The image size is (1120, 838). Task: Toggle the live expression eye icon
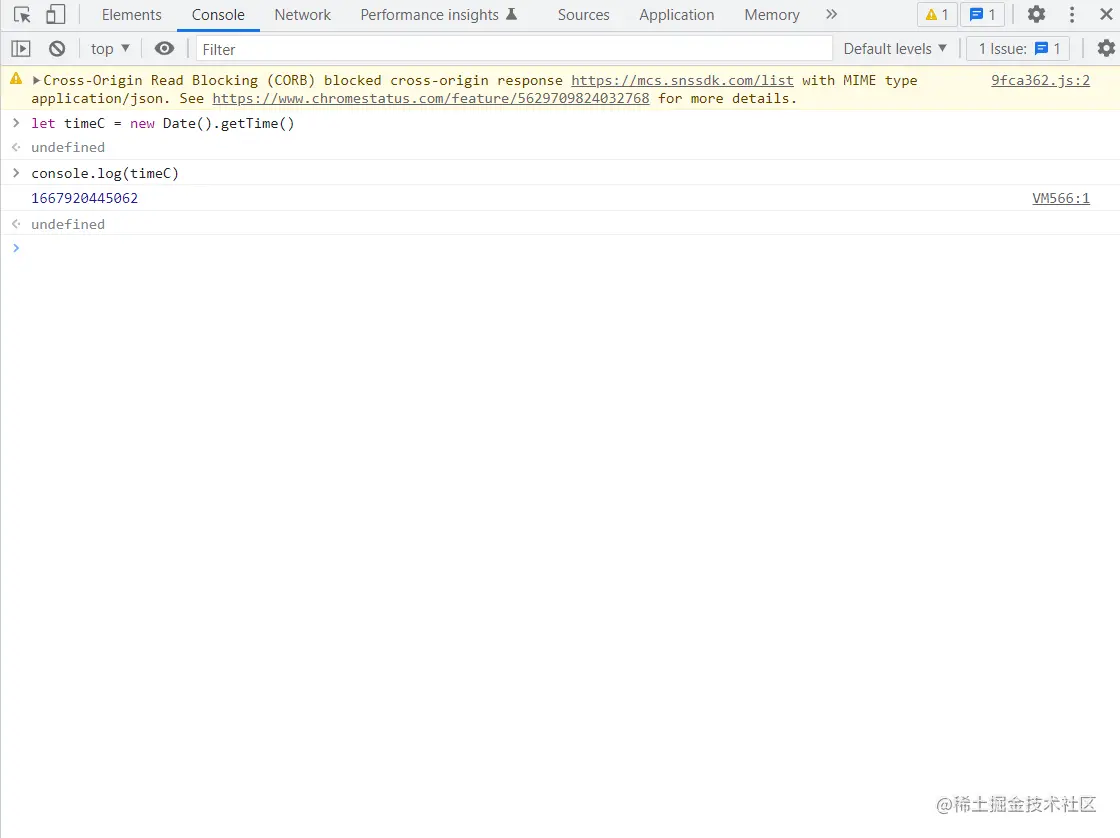[164, 49]
